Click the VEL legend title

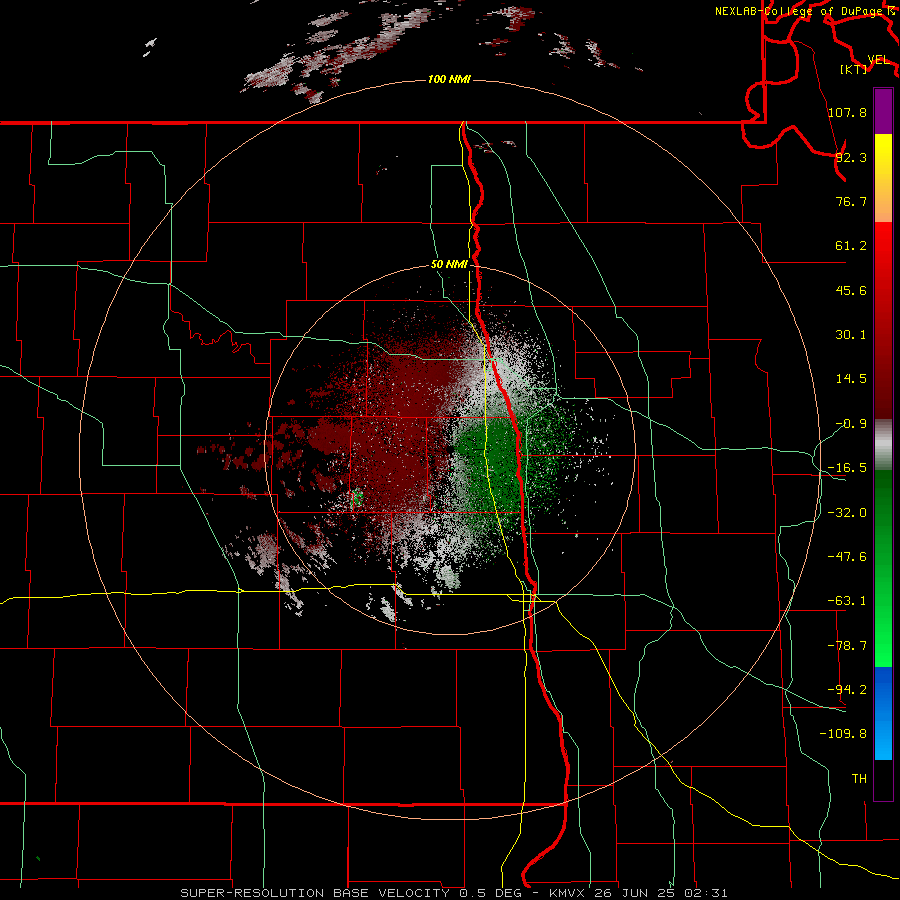[x=878, y=60]
